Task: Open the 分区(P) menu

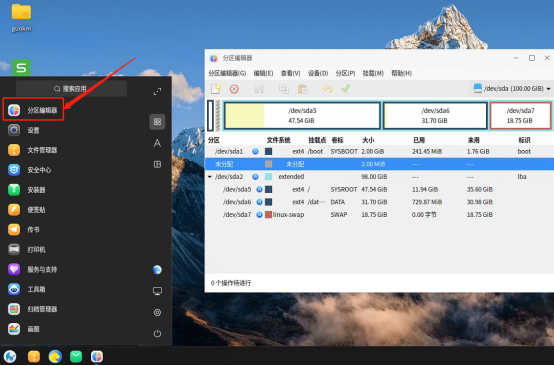Action: tap(345, 73)
